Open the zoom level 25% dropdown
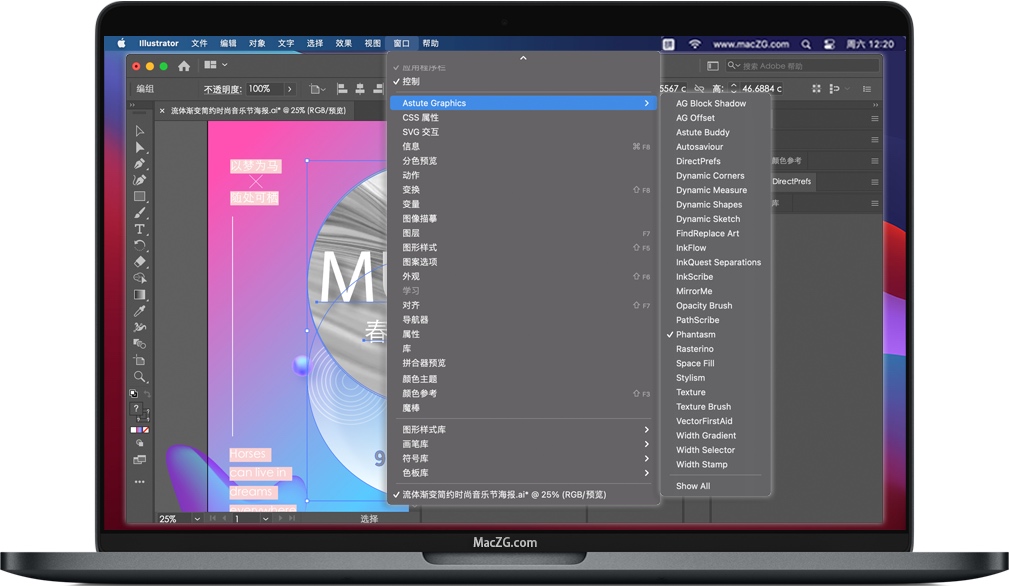Screen dimensions: 1009x586 point(197,519)
